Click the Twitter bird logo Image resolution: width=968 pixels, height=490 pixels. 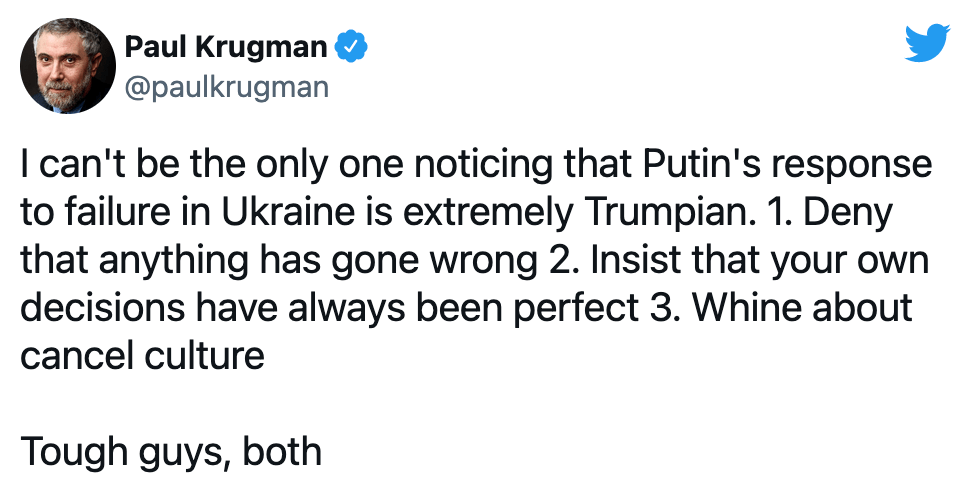point(925,44)
